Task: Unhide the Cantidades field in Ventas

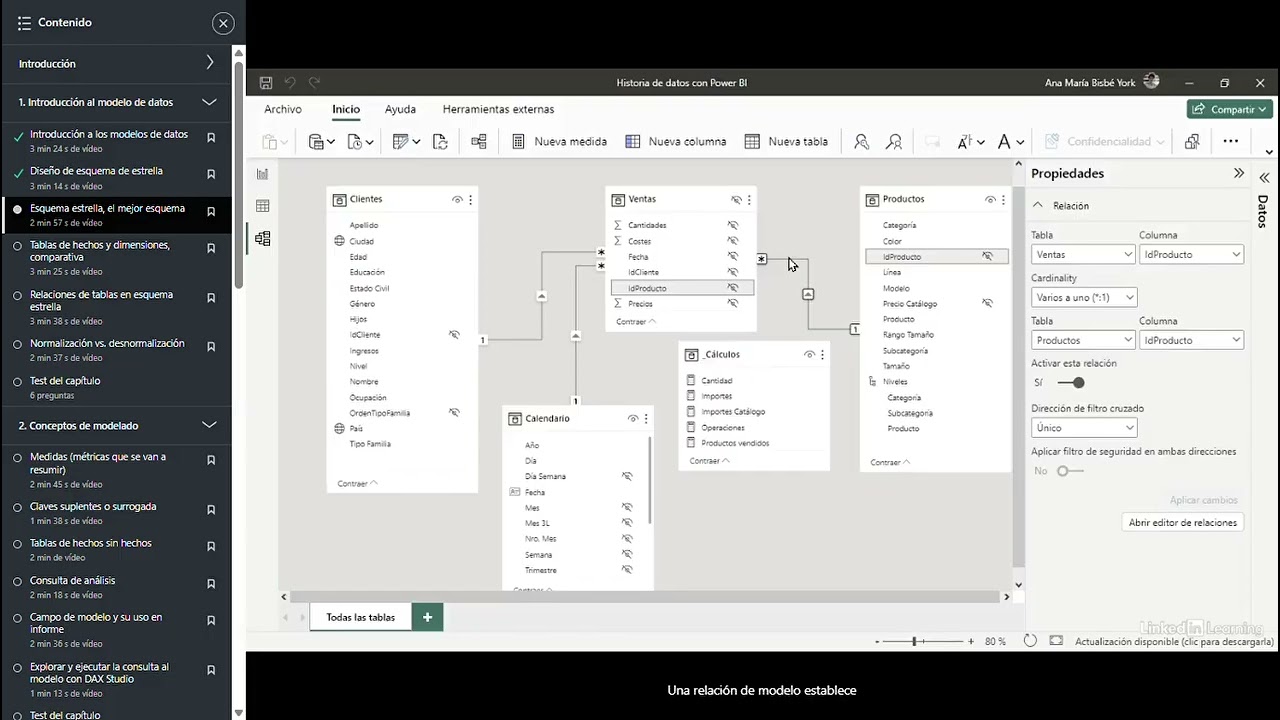Action: click(x=733, y=225)
